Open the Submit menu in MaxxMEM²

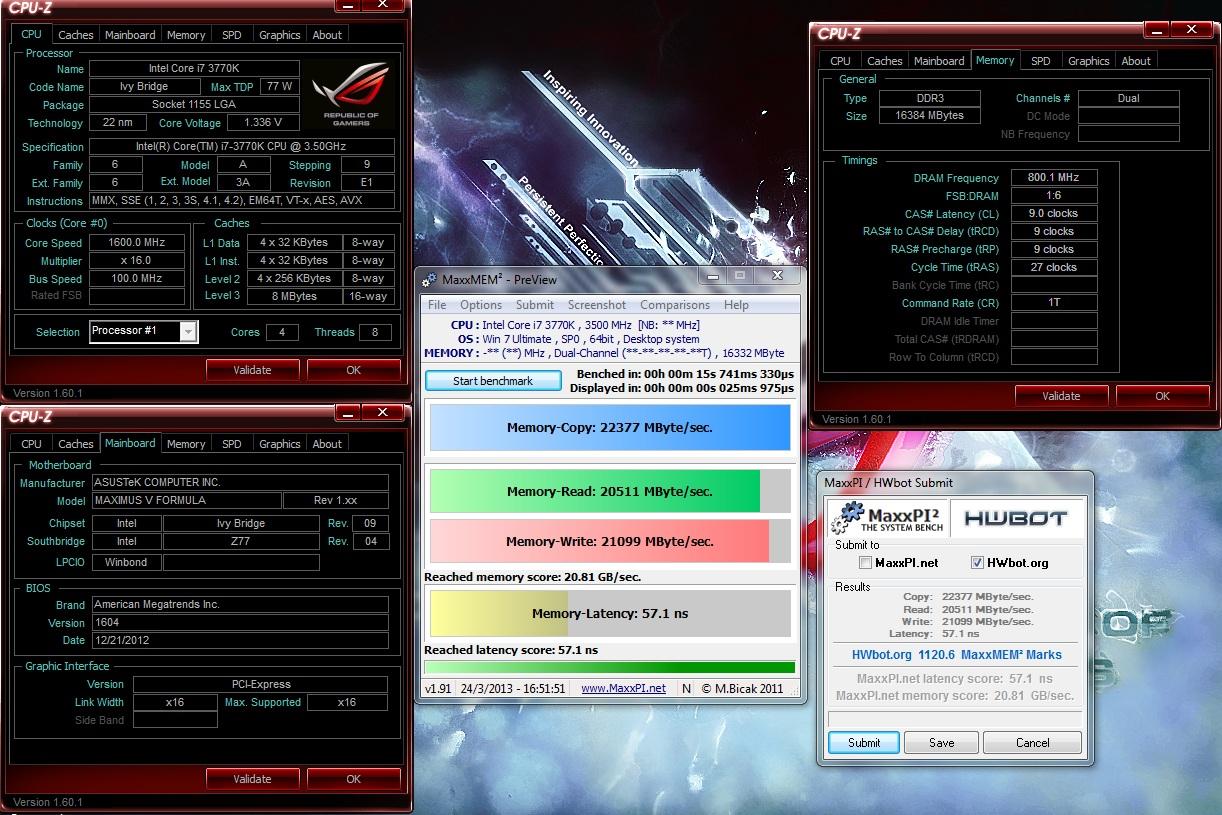point(535,305)
